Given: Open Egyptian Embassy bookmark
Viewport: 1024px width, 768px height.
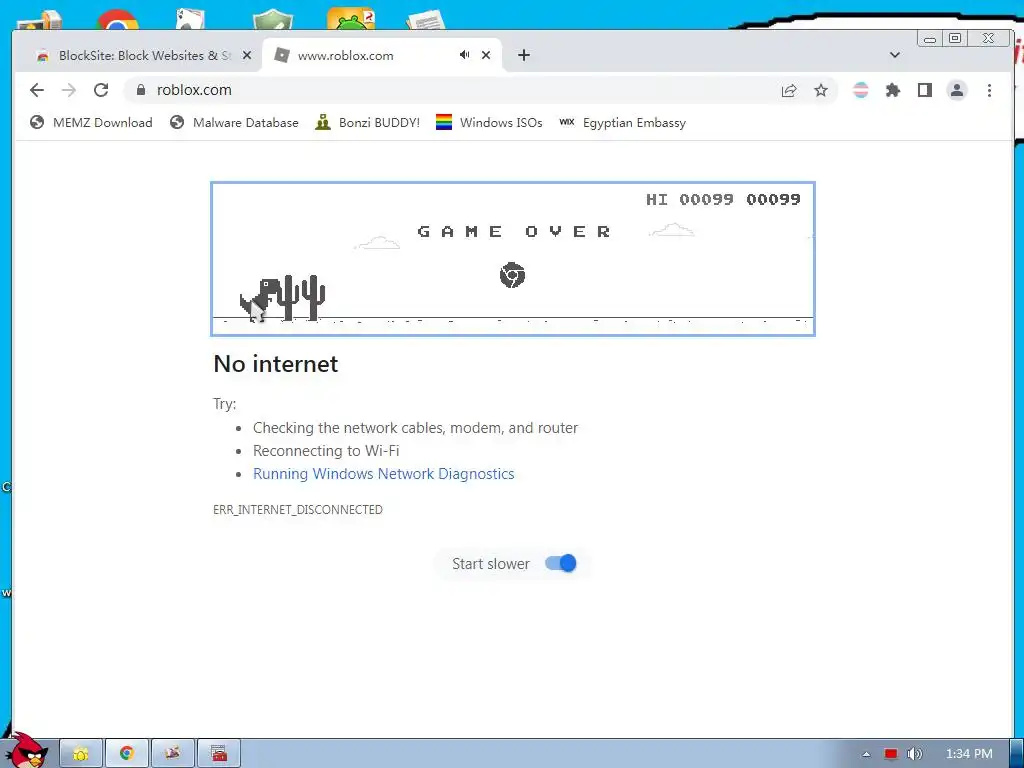Looking at the screenshot, I should pos(622,123).
